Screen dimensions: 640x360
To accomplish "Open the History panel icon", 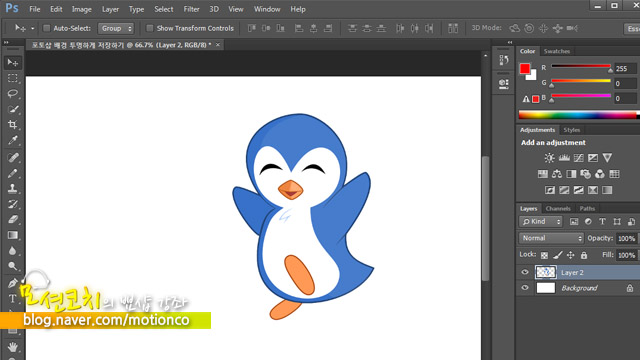I will pyautogui.click(x=504, y=60).
